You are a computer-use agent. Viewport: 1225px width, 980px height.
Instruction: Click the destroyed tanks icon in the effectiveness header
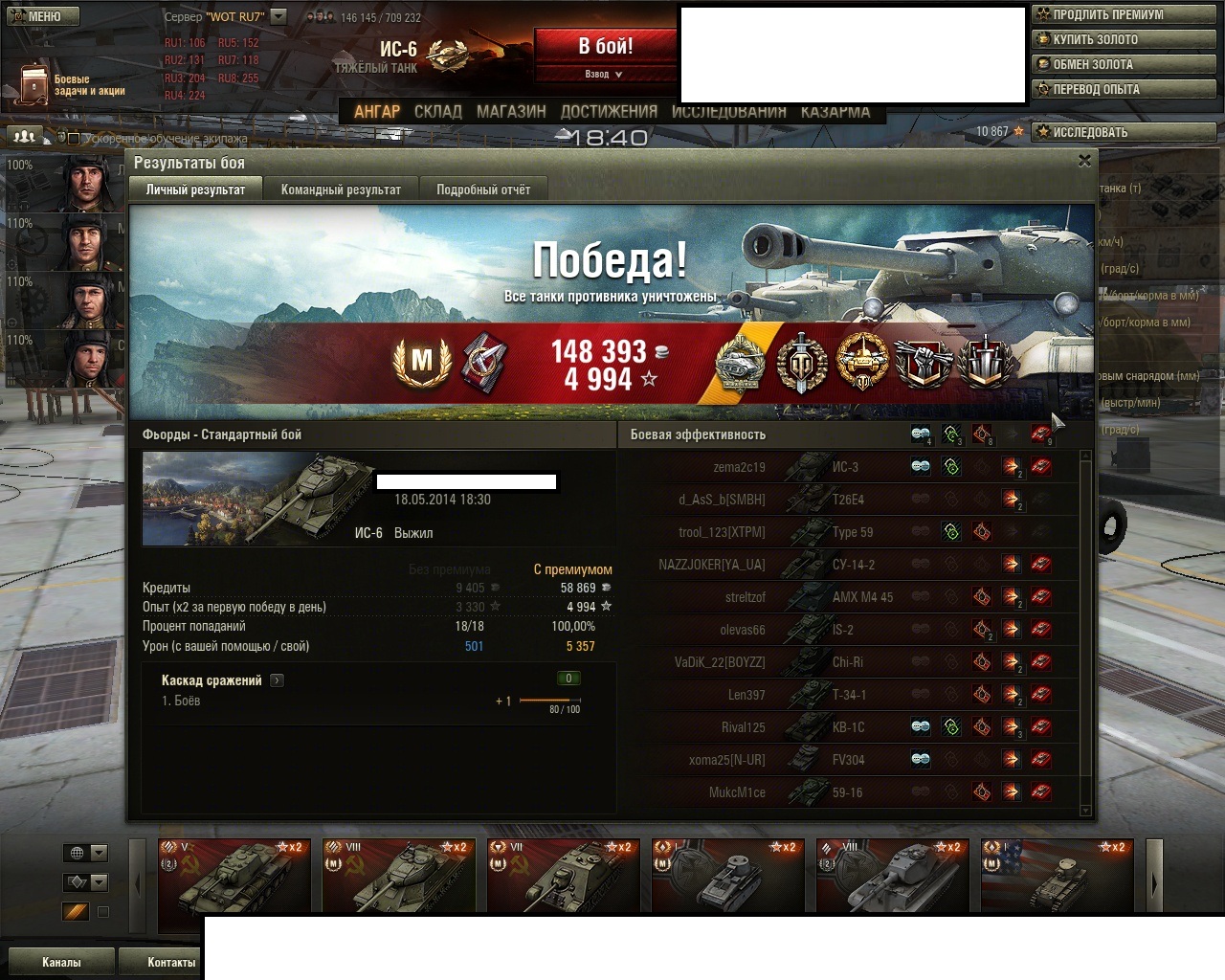tap(1041, 434)
